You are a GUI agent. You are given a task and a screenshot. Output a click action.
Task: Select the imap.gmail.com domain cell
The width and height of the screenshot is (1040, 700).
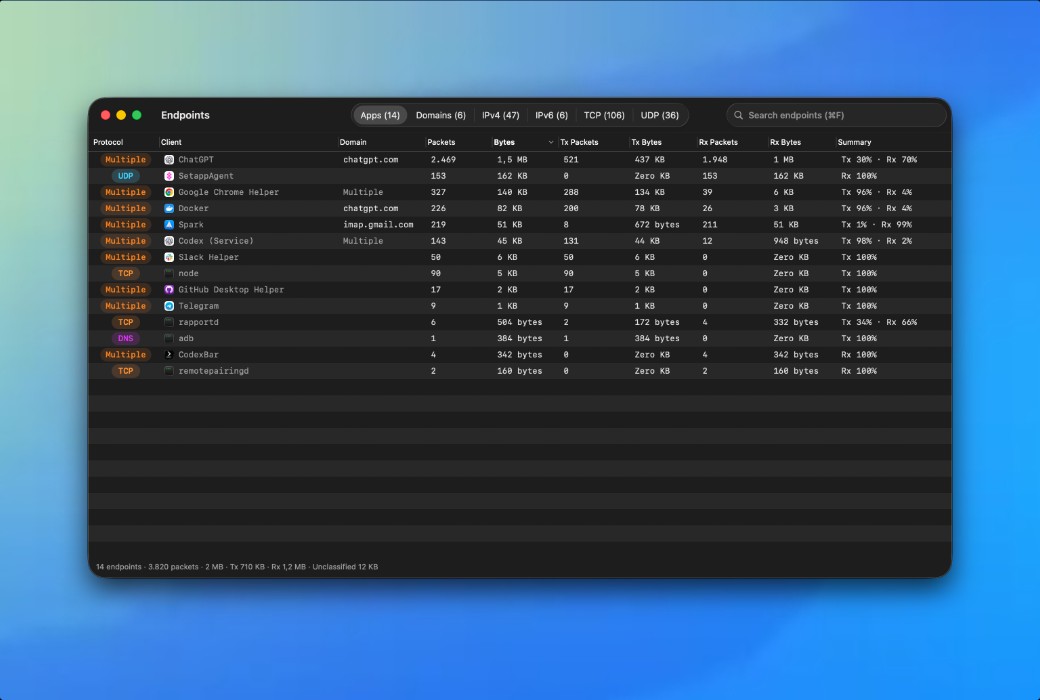378,225
